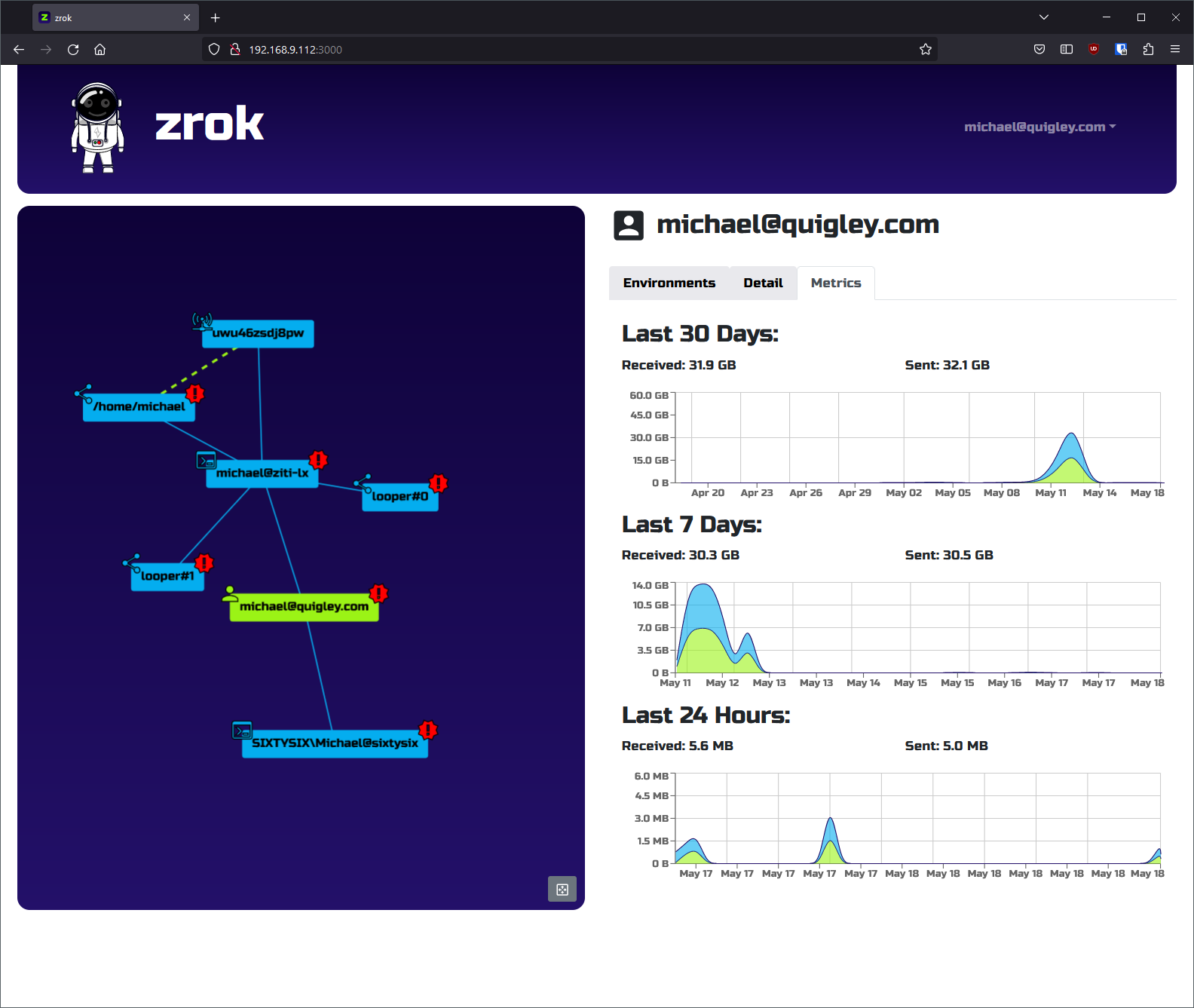Click the red alert badge on michael@ziti-lx node
Viewport: 1194px width, 1008px height.
[318, 460]
